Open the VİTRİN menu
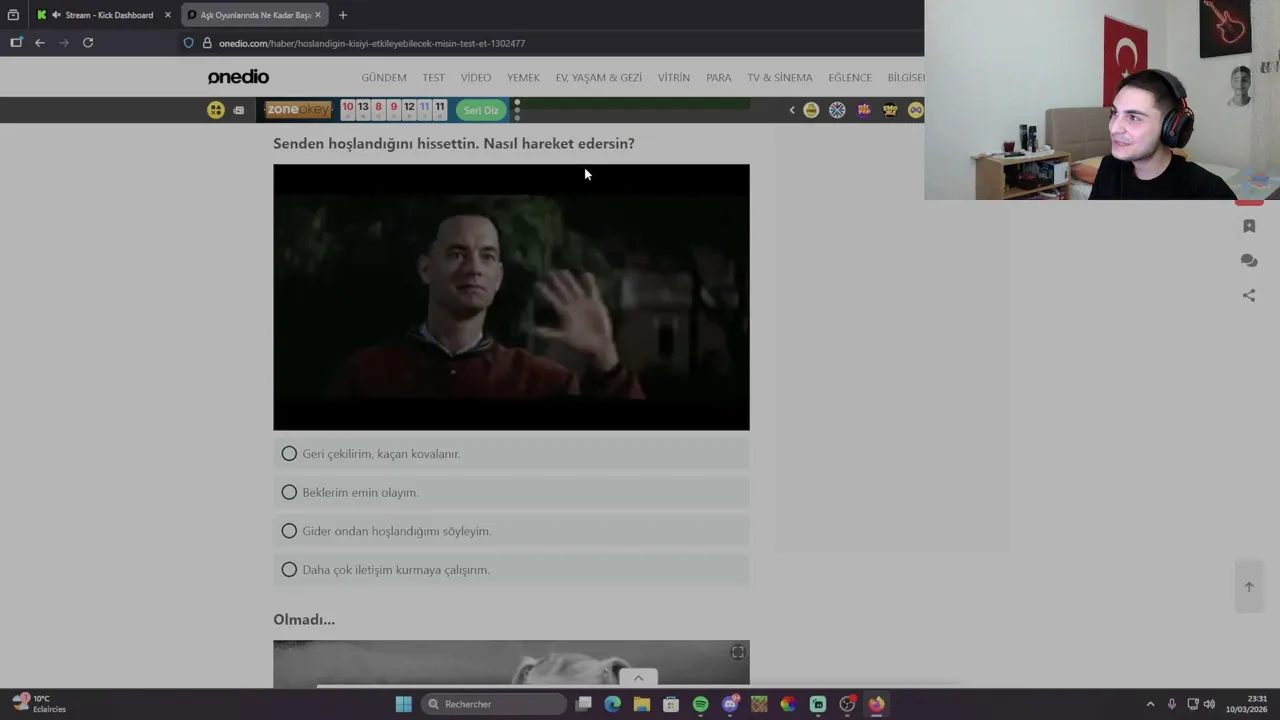 [674, 77]
